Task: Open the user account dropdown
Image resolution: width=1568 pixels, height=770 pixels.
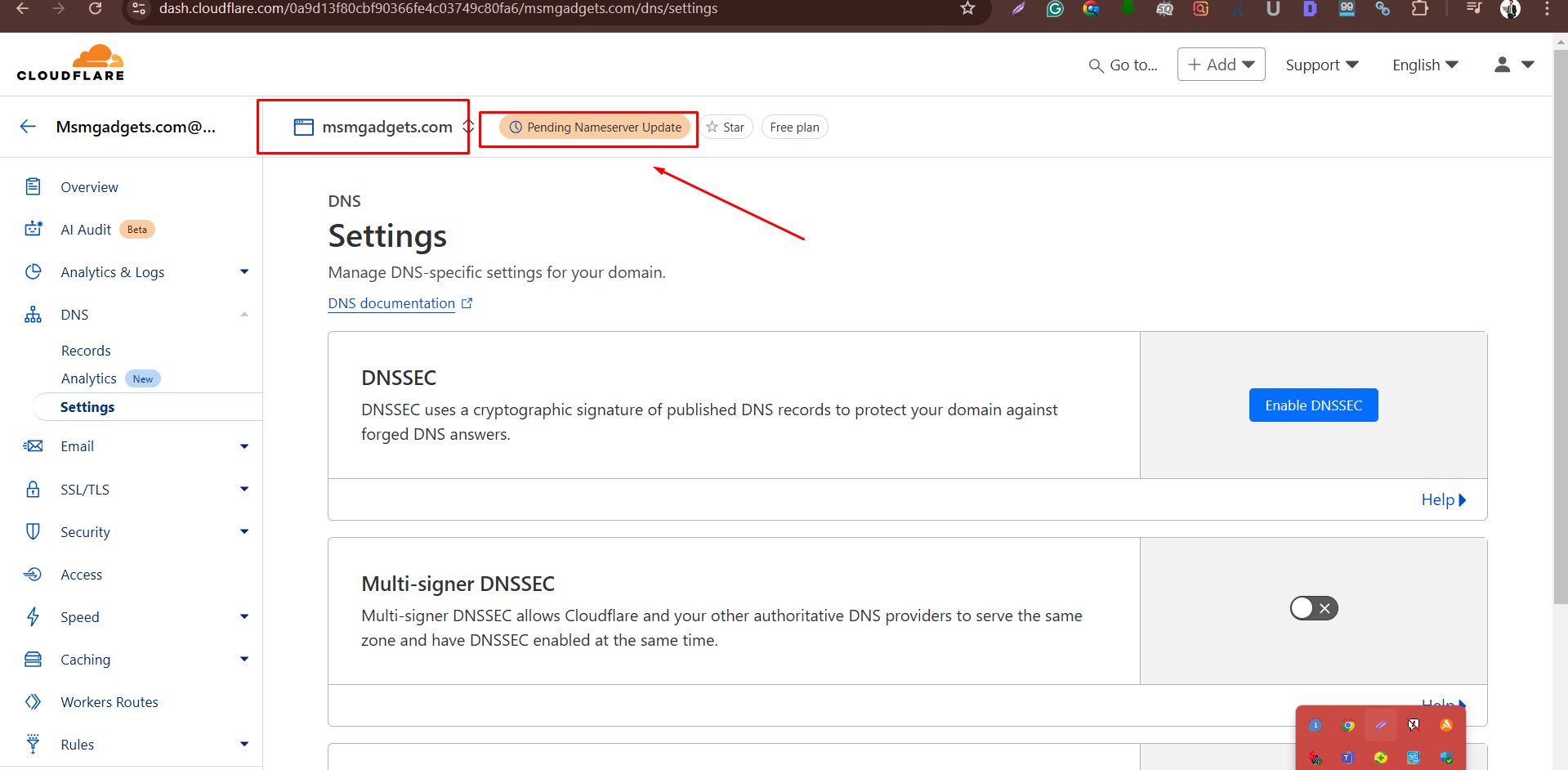Action: [1514, 65]
